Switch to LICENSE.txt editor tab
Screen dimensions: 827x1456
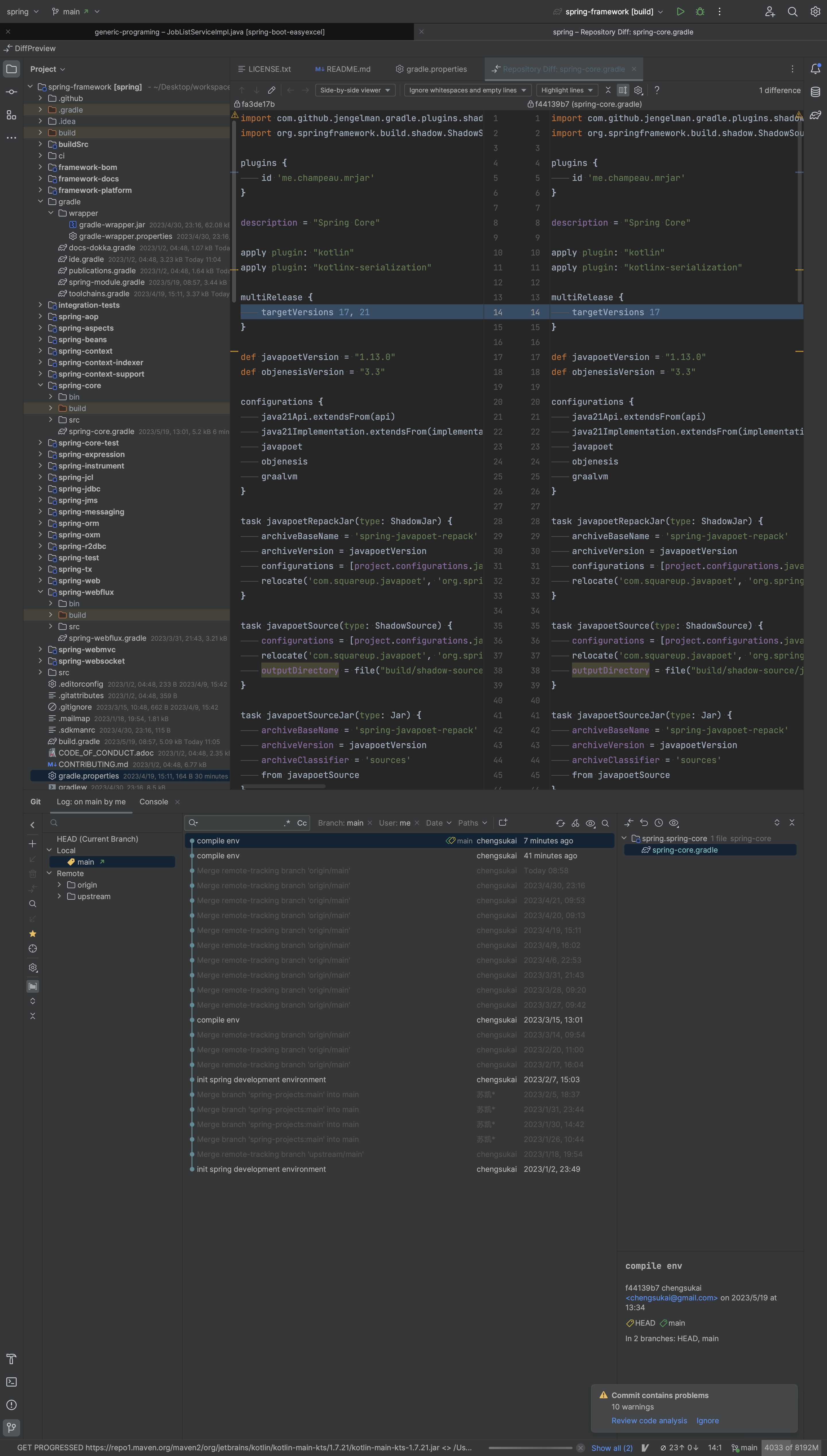[x=264, y=69]
